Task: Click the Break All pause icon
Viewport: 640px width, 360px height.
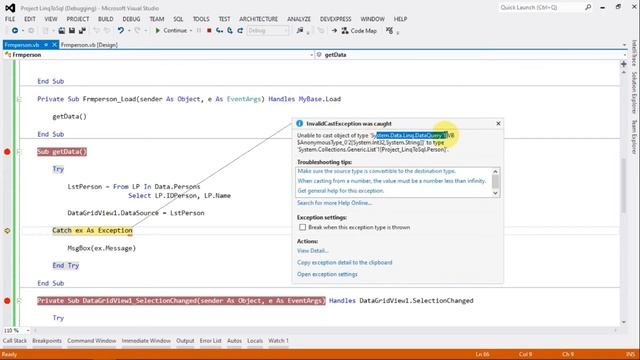Action: [x=199, y=31]
